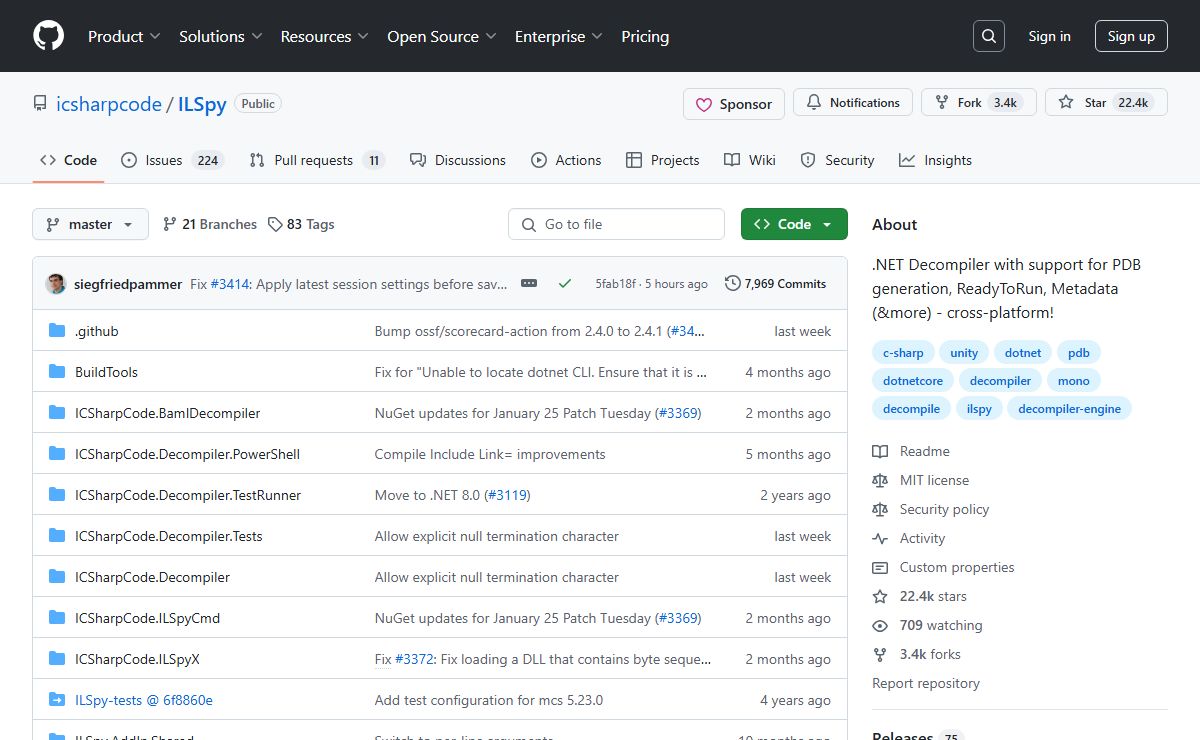Click the ilspy topic tag
The image size is (1200, 740).
point(979,409)
